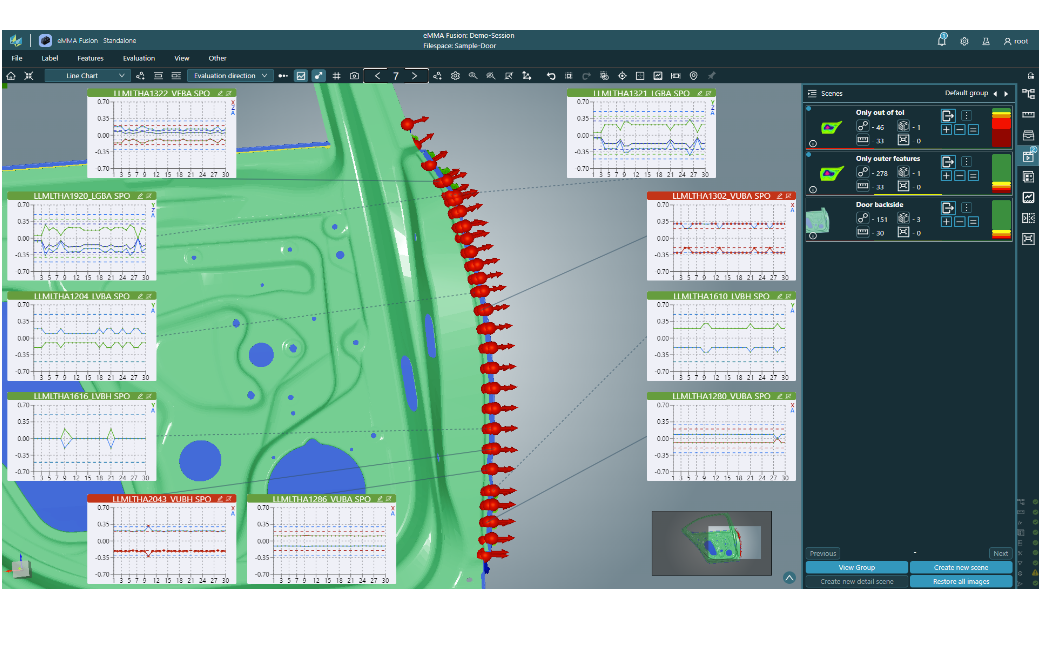This screenshot has height=650, width=1040.
Task: Open the chart panel icon in right sidebar
Action: (1028, 197)
